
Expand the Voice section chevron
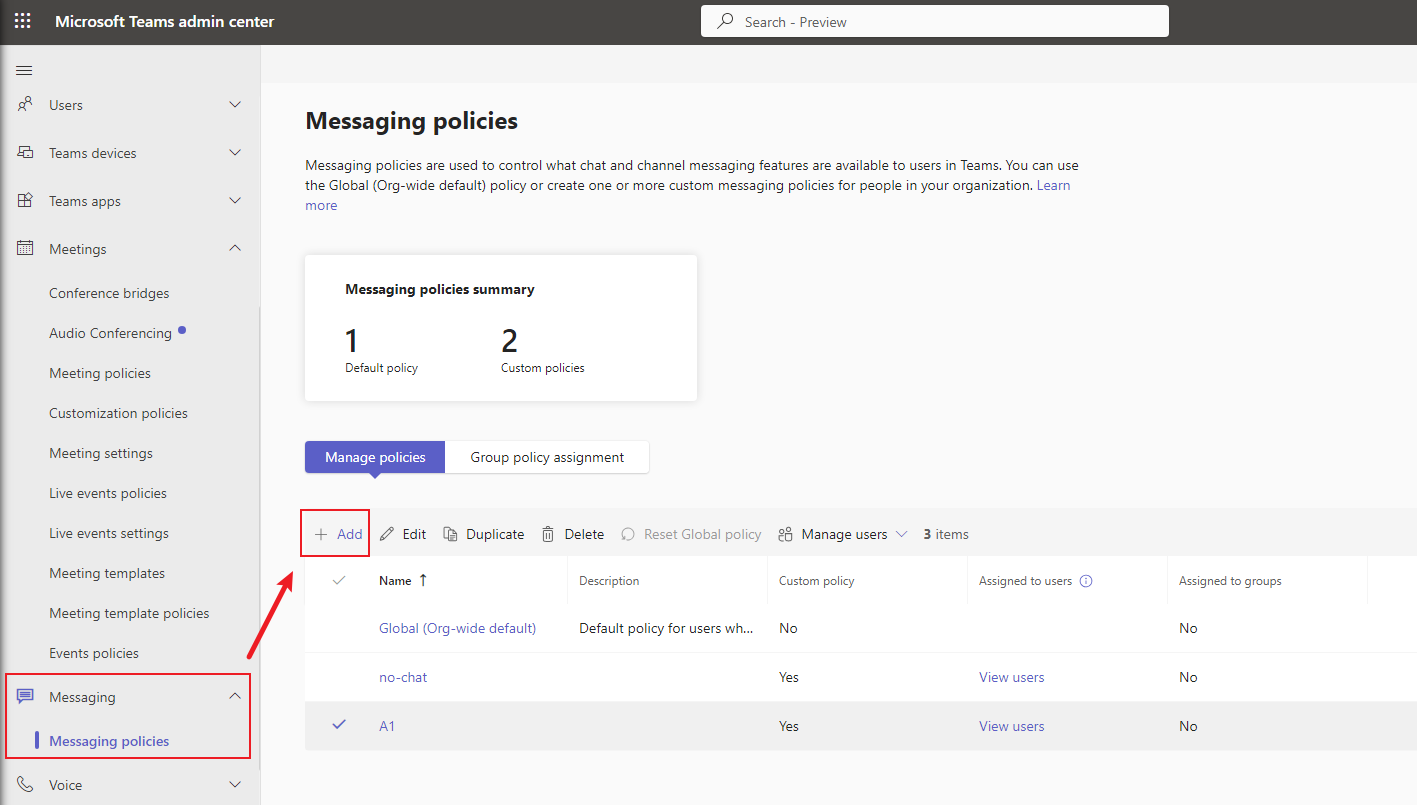point(235,784)
